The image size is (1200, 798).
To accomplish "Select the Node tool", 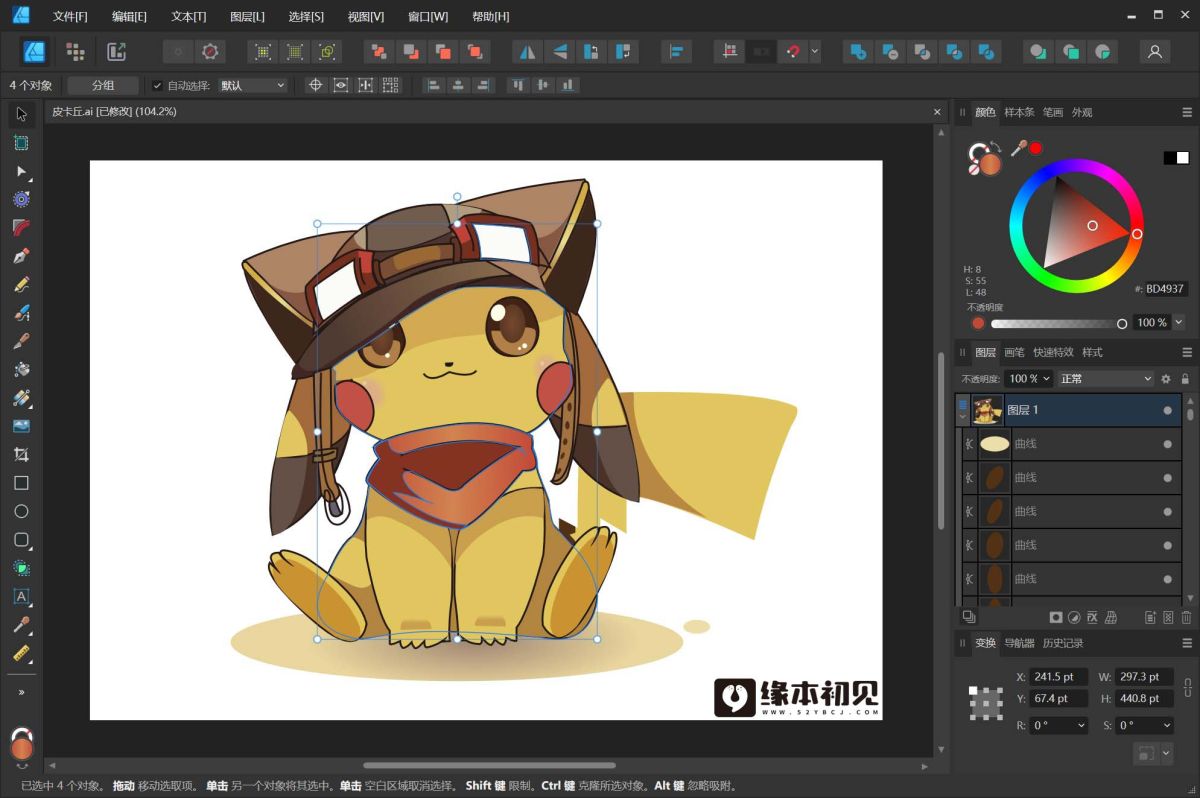I will pyautogui.click(x=21, y=171).
